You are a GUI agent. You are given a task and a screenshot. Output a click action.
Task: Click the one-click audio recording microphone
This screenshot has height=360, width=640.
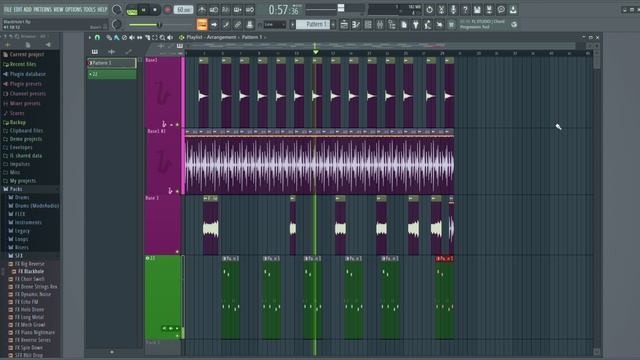(453, 9)
